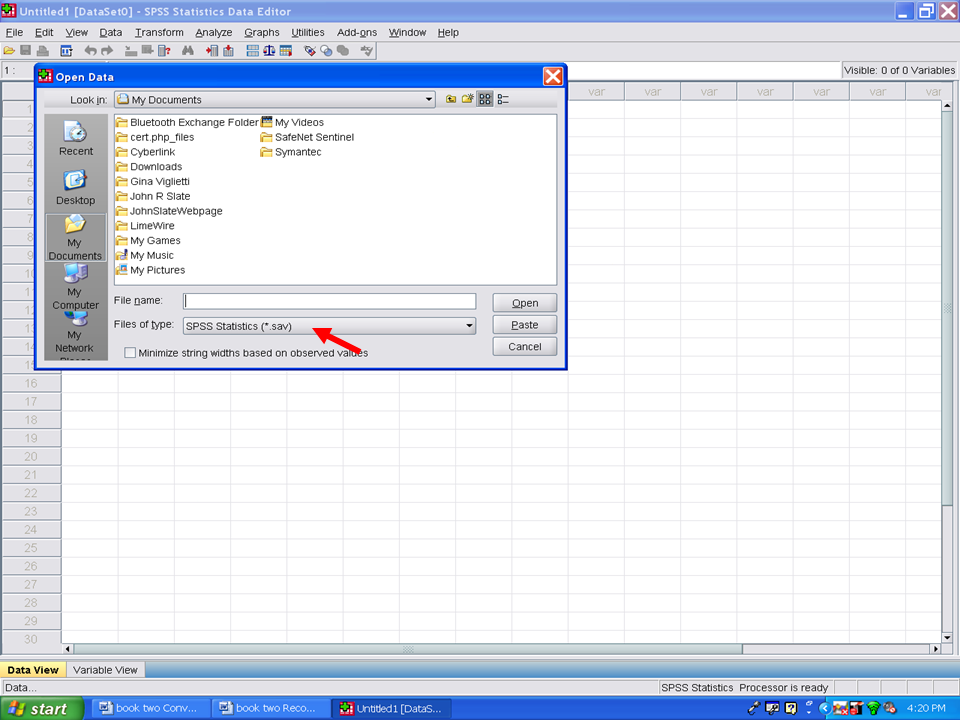
Task: Switch to the Details view icon
Action: pyautogui.click(x=503, y=99)
